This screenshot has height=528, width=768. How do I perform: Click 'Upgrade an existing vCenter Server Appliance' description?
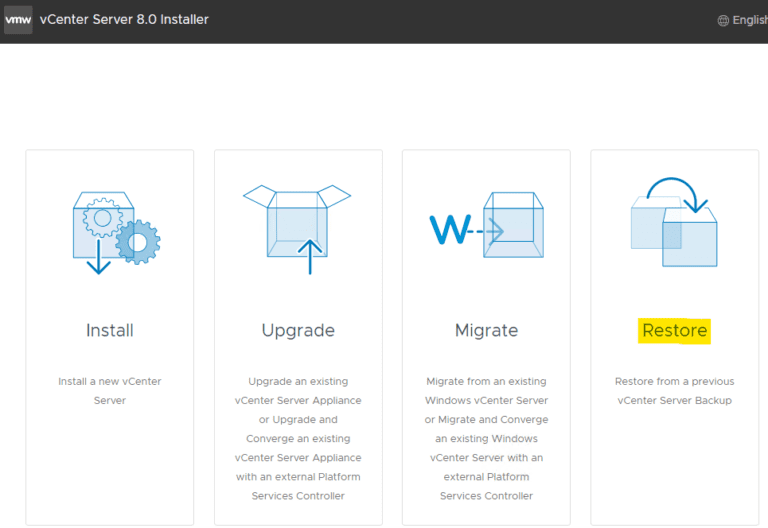tap(298, 438)
